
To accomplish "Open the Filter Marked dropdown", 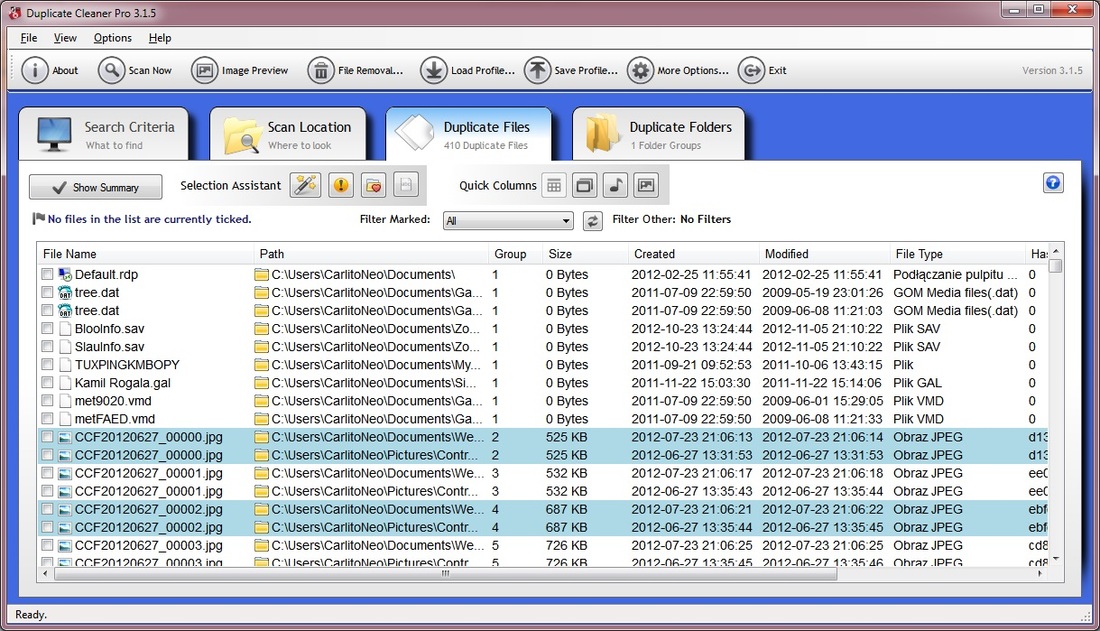I will coord(509,221).
